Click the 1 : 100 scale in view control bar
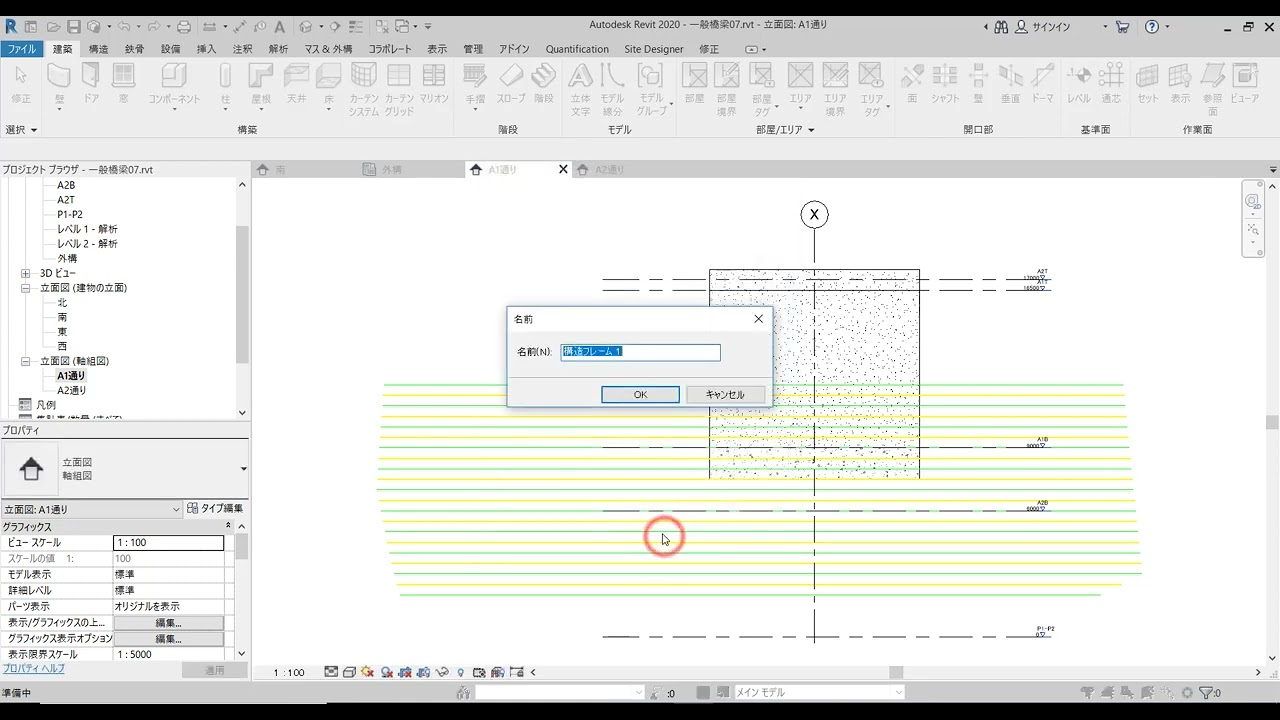 click(x=289, y=672)
